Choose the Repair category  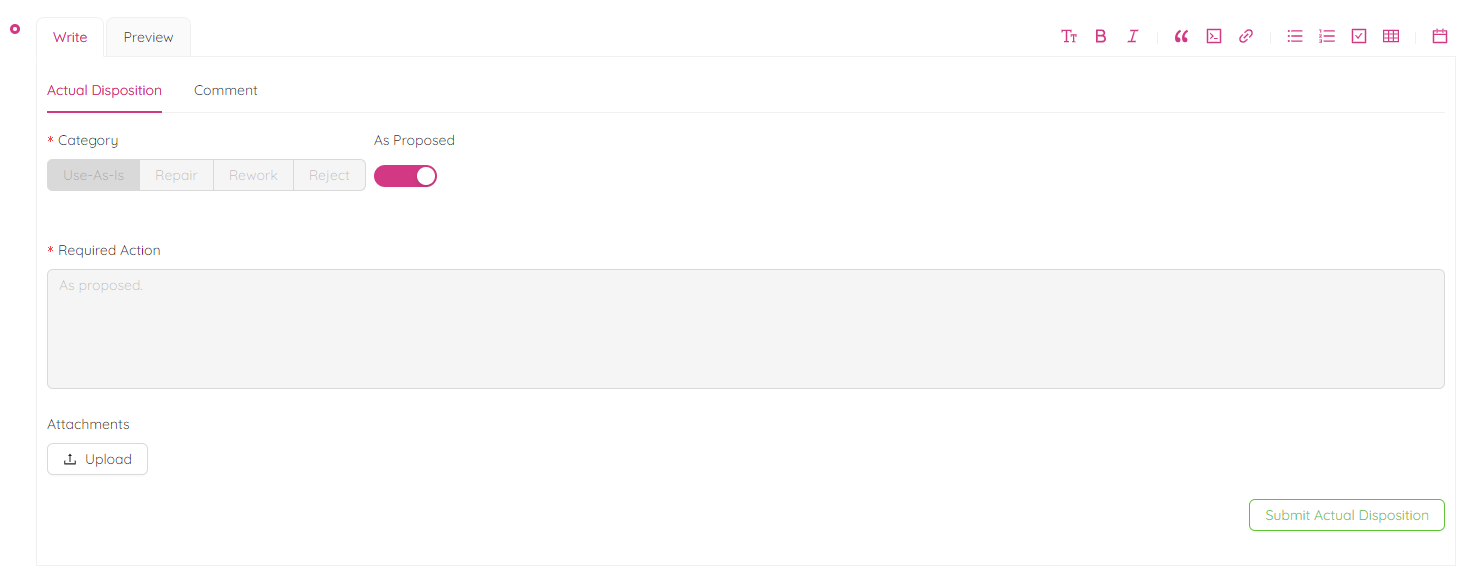pos(176,175)
